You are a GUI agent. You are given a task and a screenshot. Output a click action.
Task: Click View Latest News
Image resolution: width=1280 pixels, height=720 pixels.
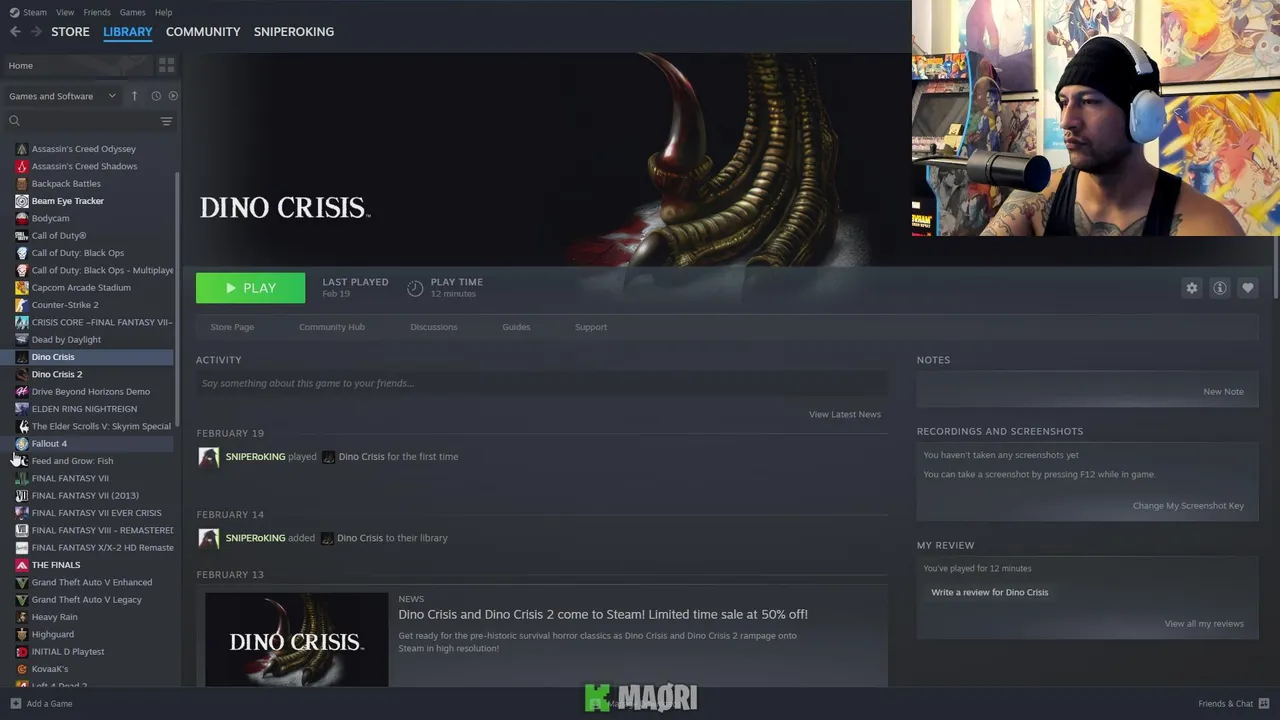click(x=845, y=414)
